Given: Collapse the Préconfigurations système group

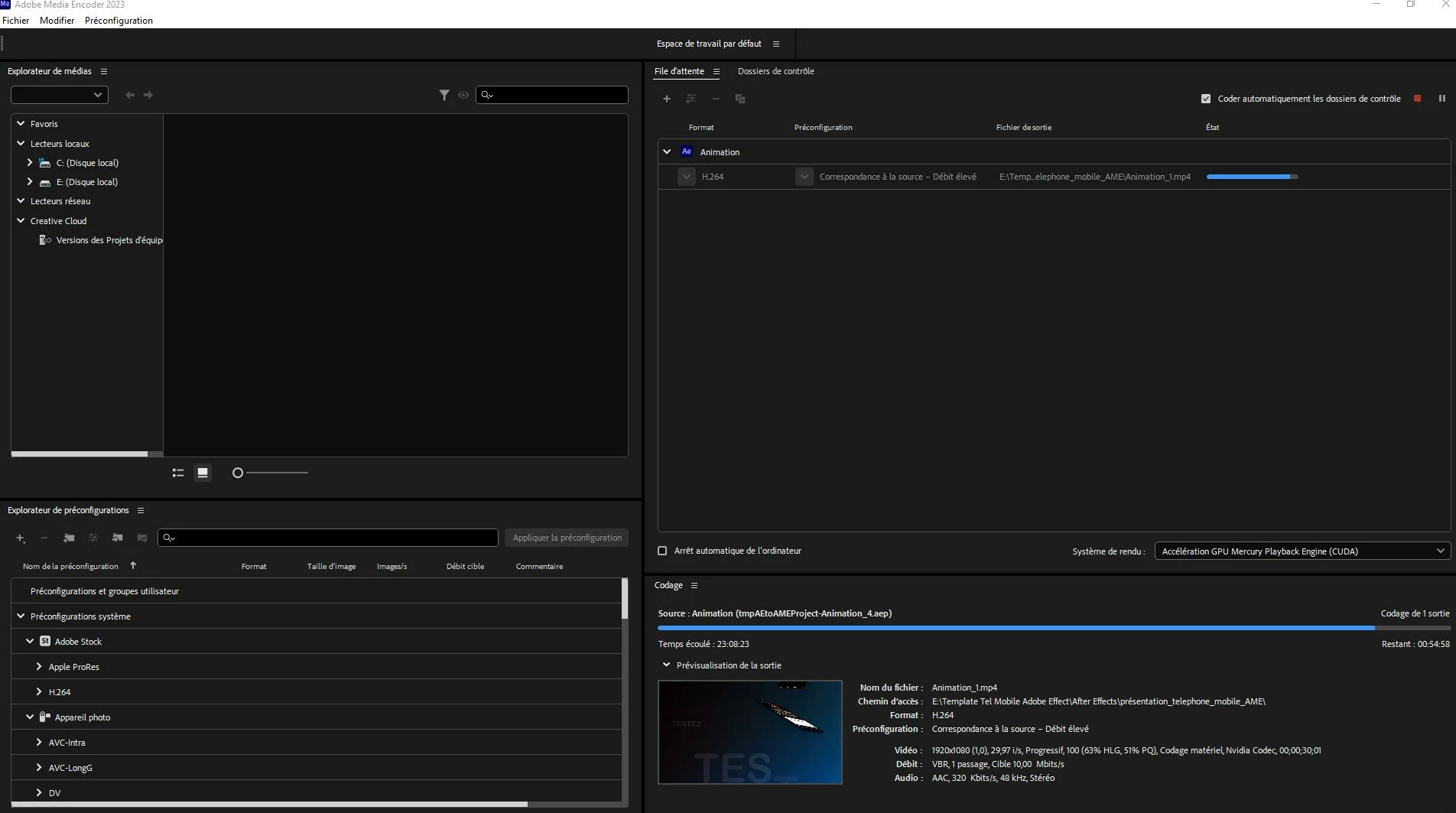Looking at the screenshot, I should (x=21, y=616).
